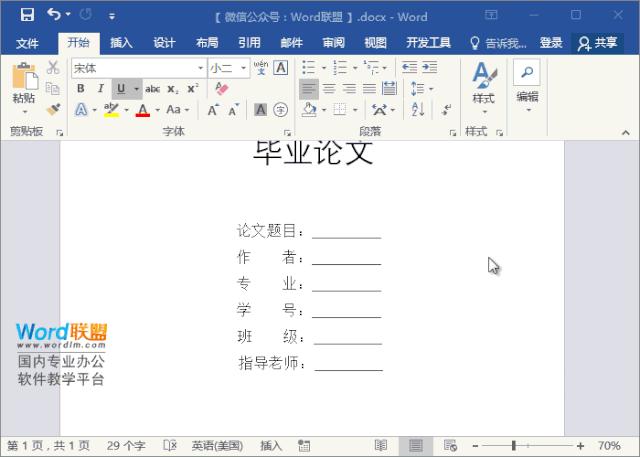Toggle bold formatting
Image resolution: width=640 pixels, height=457 pixels.
(81, 89)
